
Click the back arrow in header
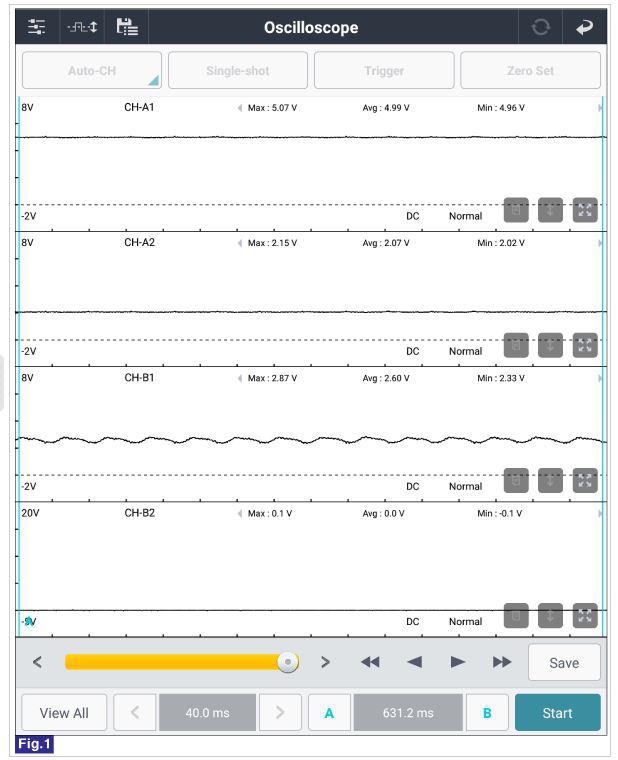585,27
